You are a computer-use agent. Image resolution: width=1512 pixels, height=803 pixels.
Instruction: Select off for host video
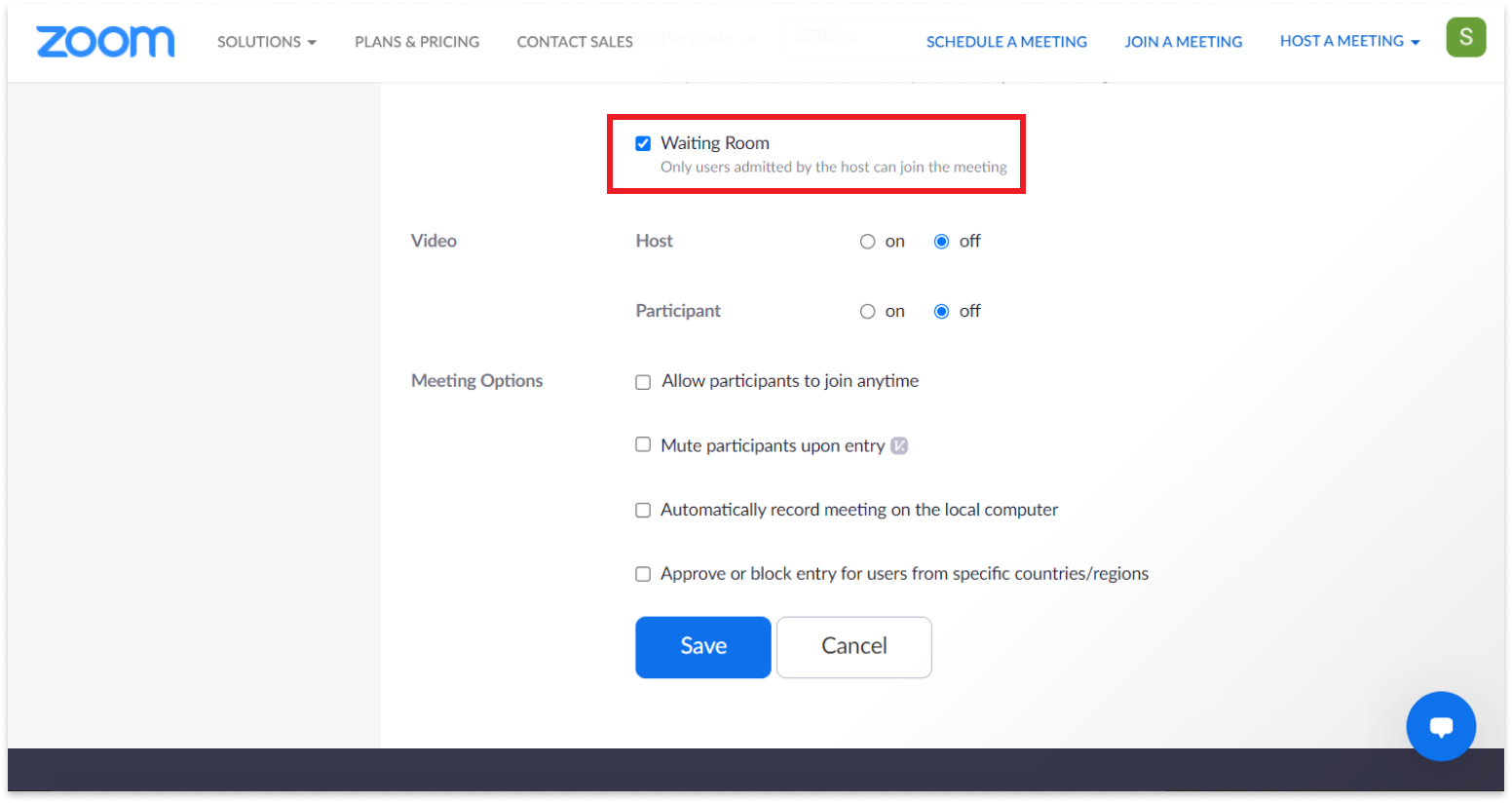point(941,241)
